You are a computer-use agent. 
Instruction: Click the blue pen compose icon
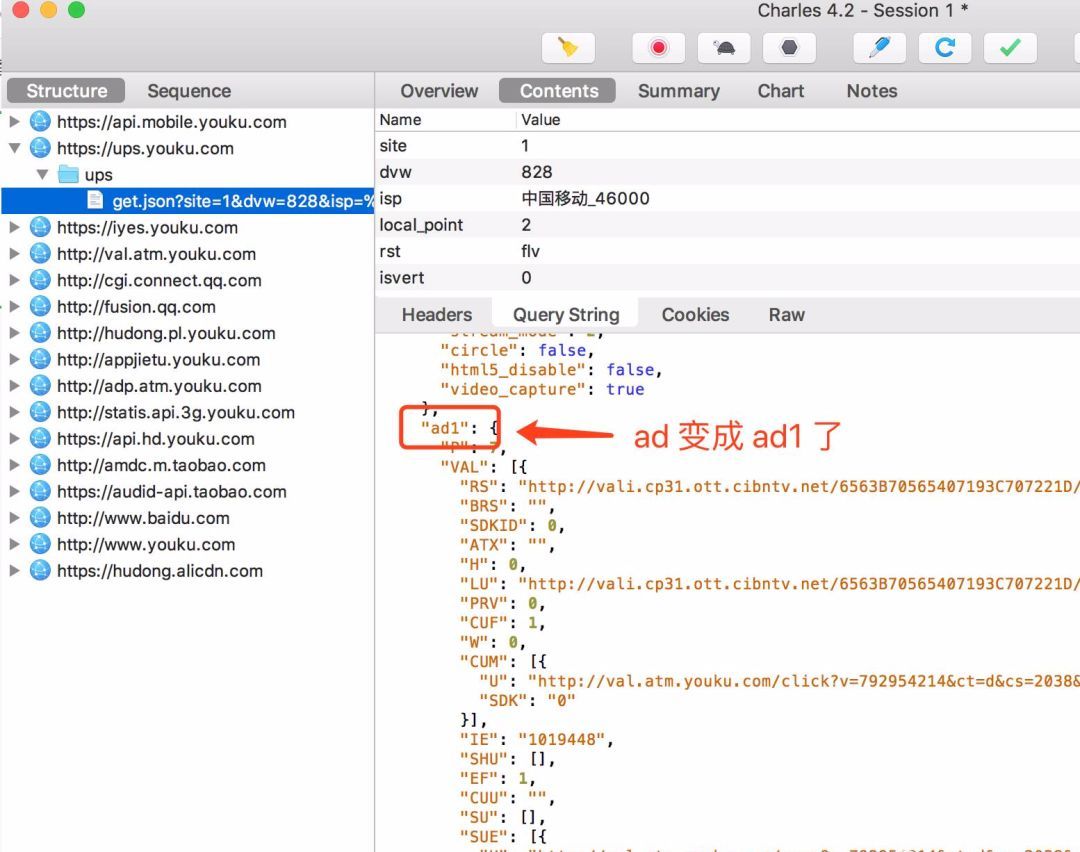point(879,47)
